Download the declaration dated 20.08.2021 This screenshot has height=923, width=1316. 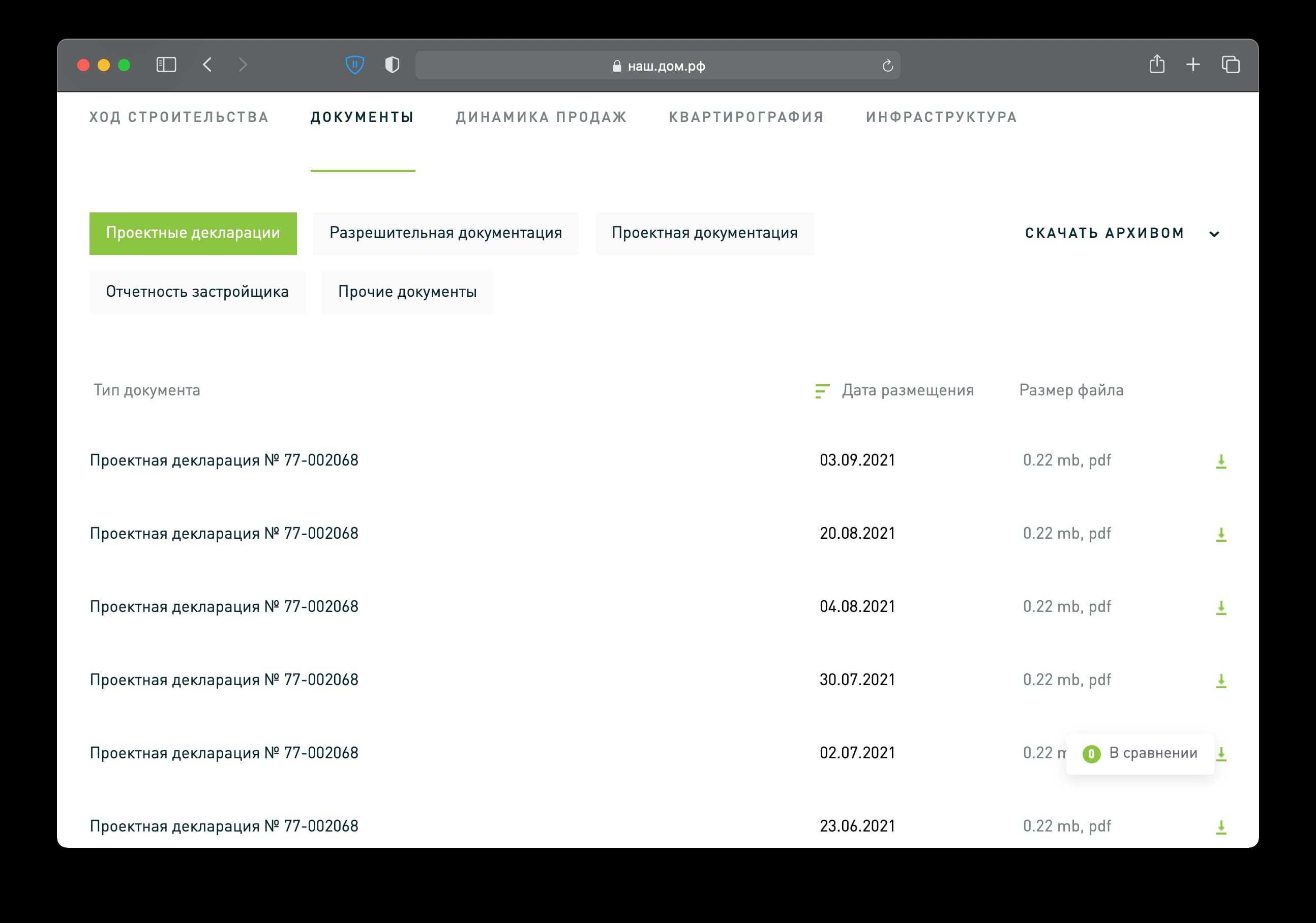point(1221,535)
